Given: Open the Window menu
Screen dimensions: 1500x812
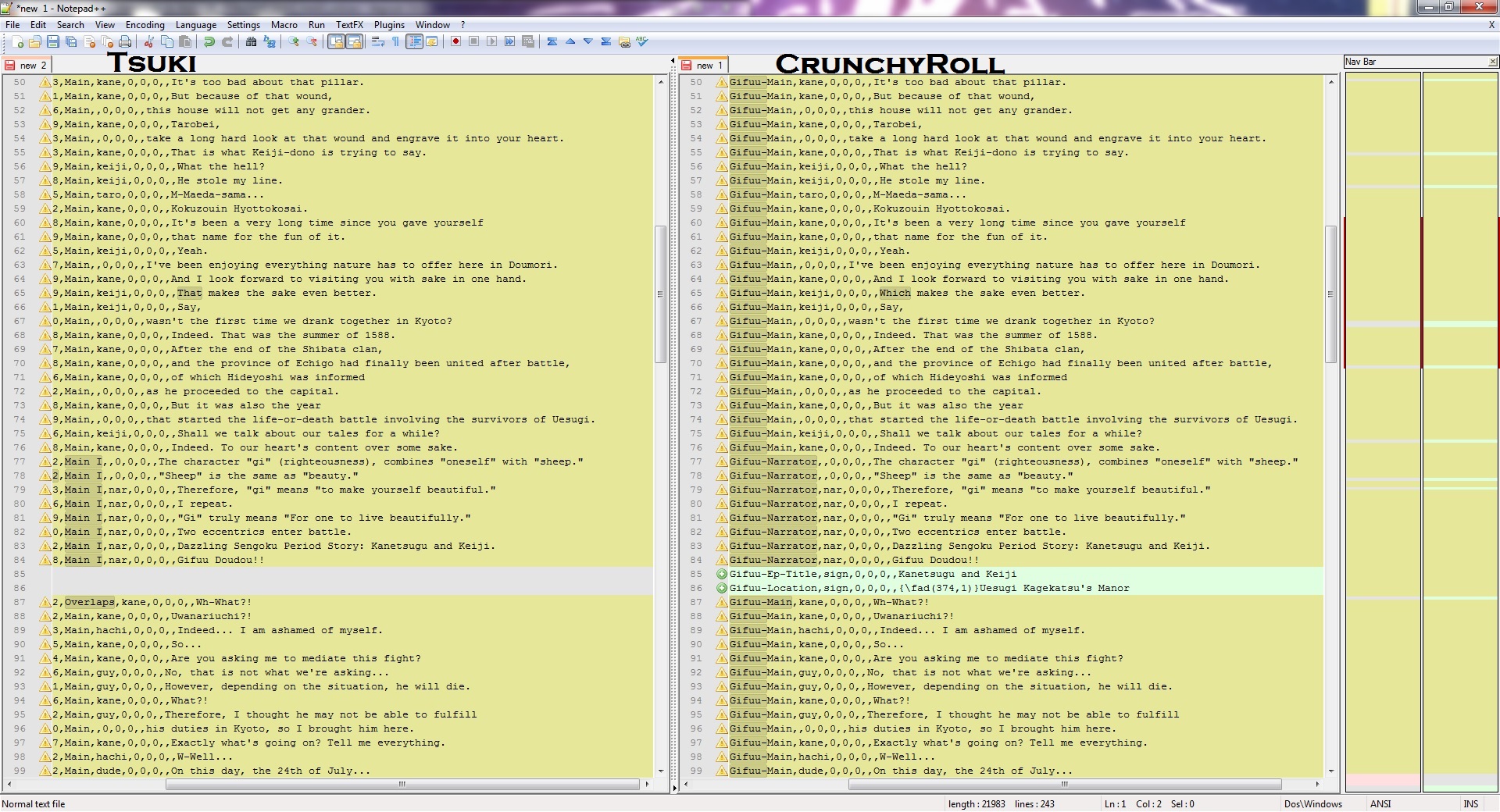Looking at the screenshot, I should tap(433, 25).
